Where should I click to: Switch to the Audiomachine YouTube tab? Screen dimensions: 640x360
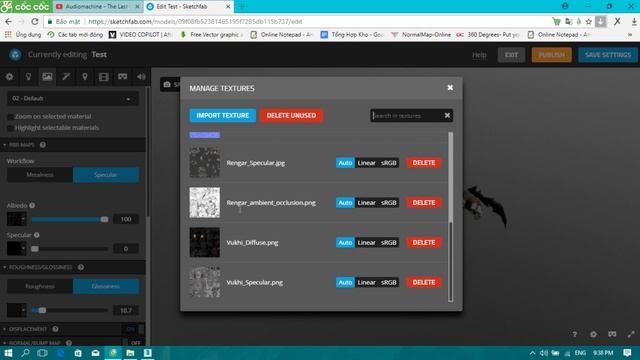point(97,7)
